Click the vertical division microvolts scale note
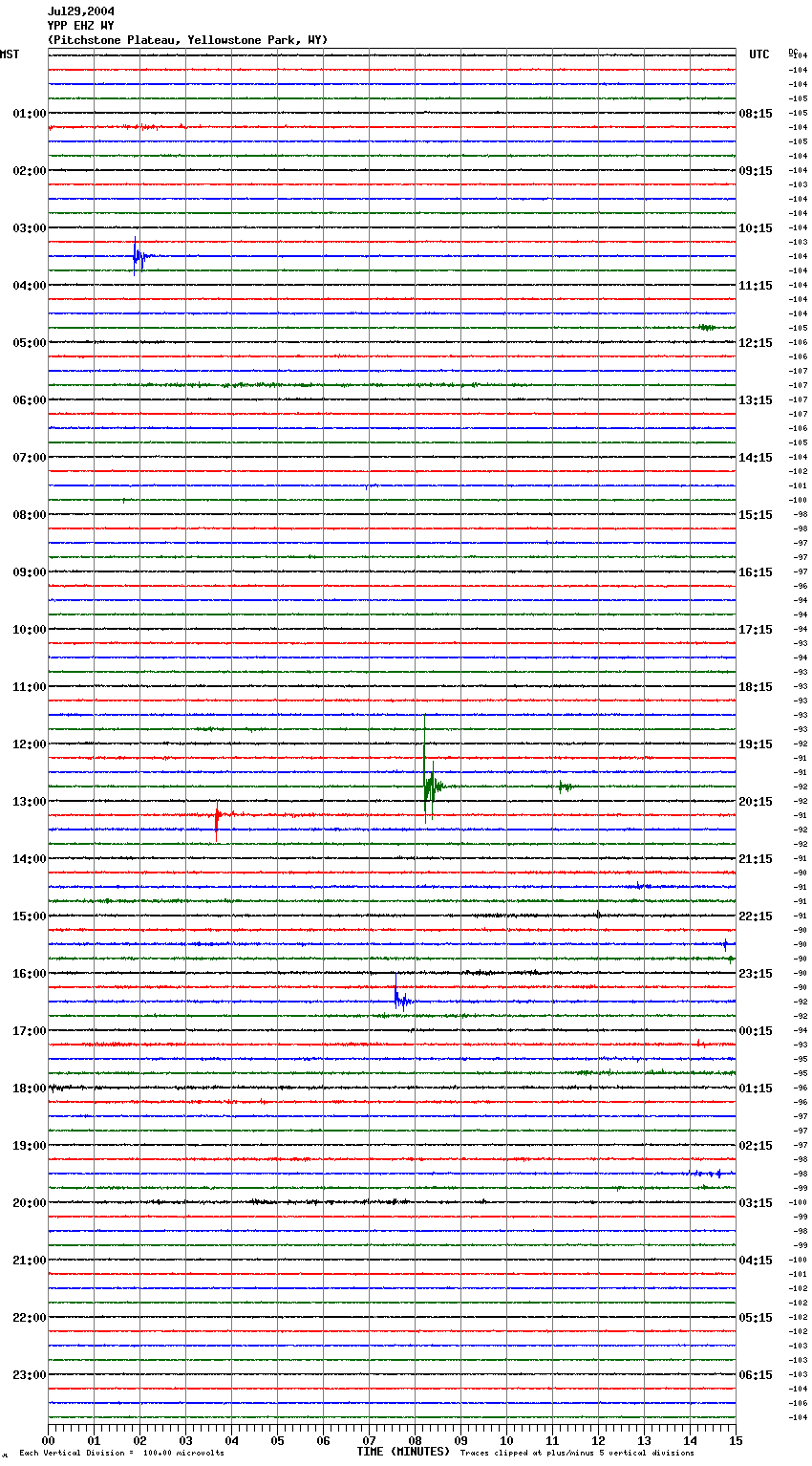Image resolution: width=812 pixels, height=1466 pixels. pos(122,1453)
